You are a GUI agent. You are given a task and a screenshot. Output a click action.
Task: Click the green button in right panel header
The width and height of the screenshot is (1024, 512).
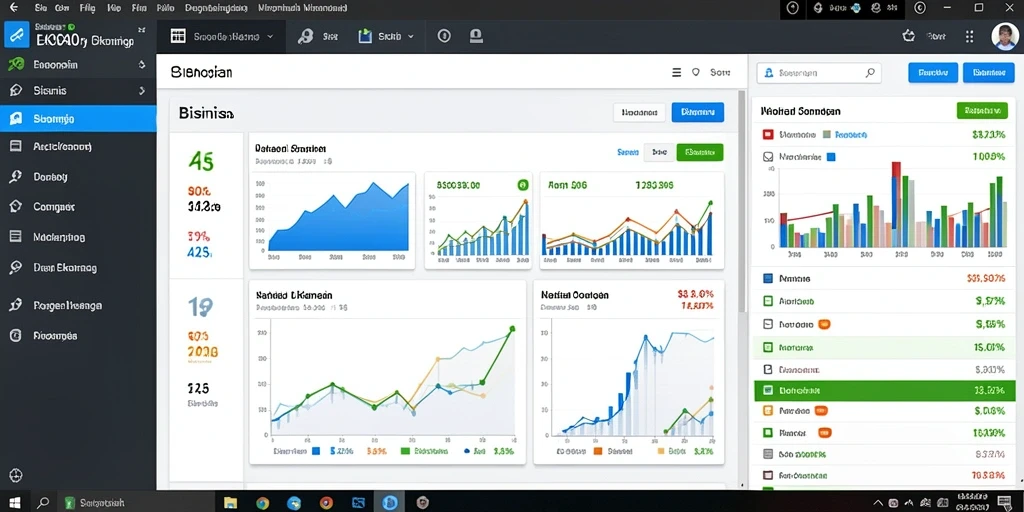[x=982, y=110]
